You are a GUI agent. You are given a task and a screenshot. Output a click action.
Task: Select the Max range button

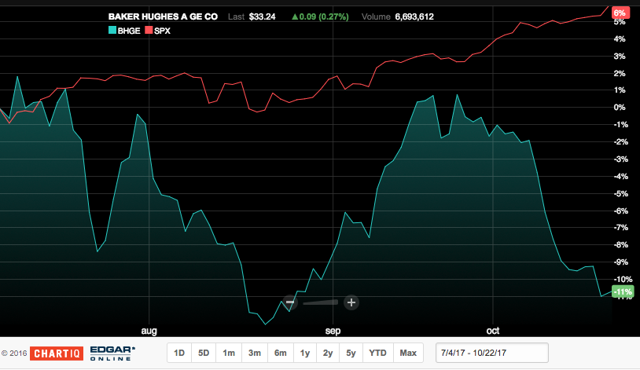point(408,353)
